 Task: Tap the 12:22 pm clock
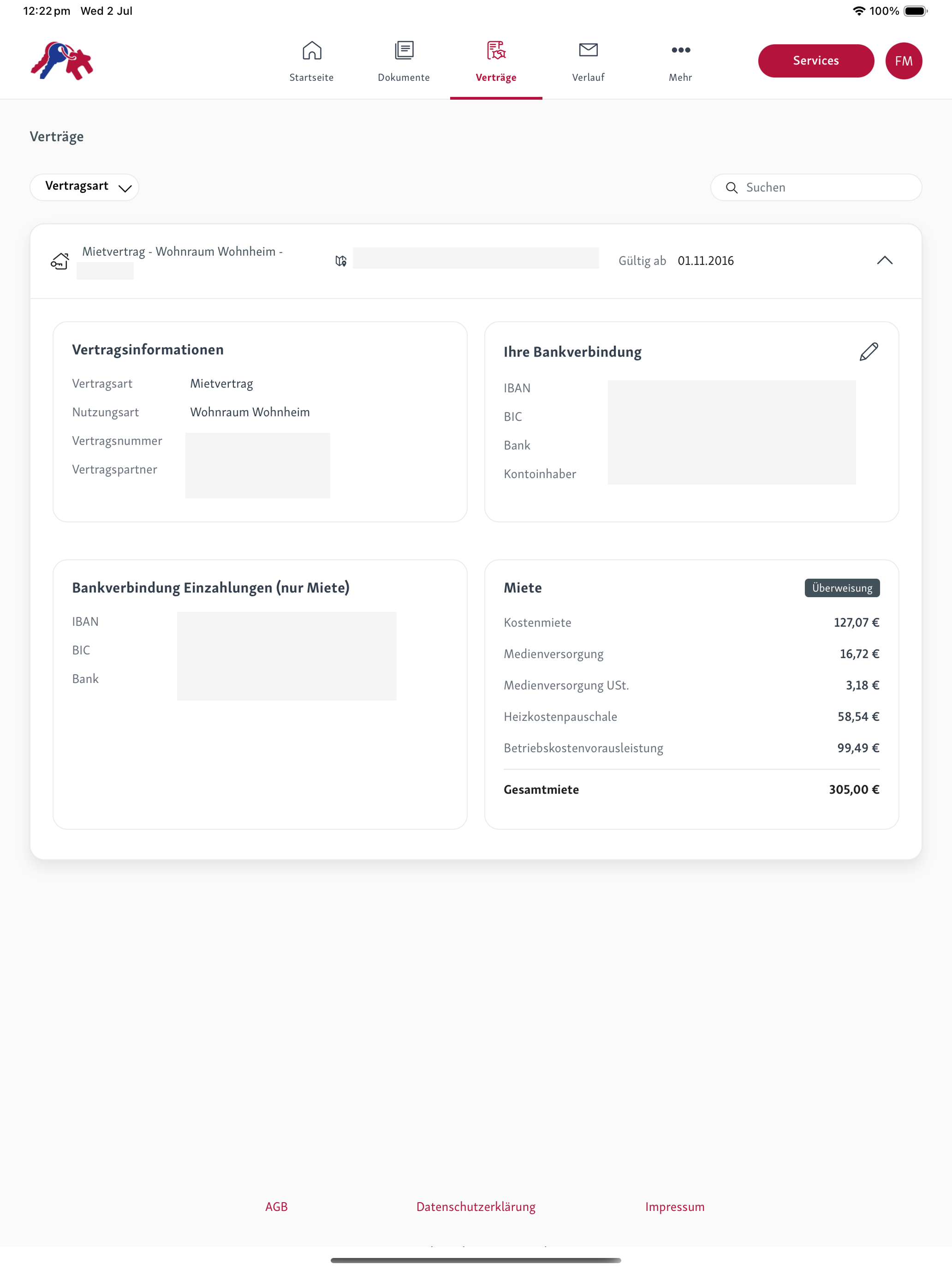(47, 11)
